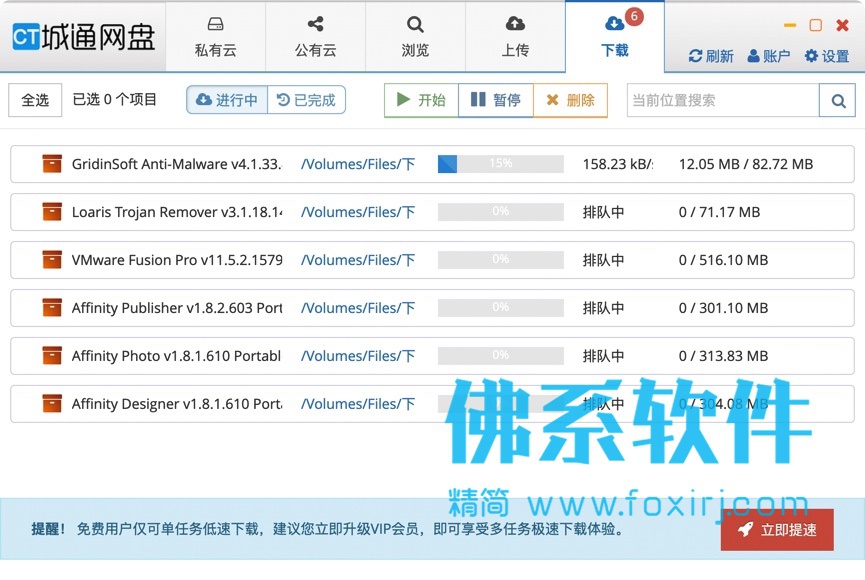Select VMware Fusion Pro v11.5.2 file name

(x=177, y=260)
